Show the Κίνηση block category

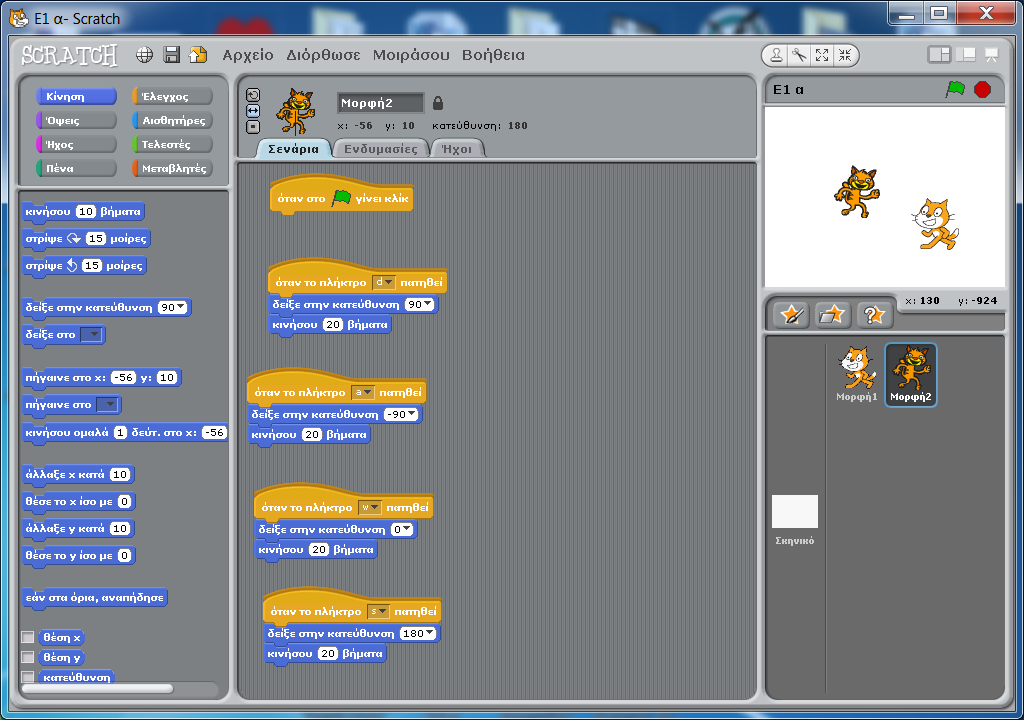(x=76, y=97)
